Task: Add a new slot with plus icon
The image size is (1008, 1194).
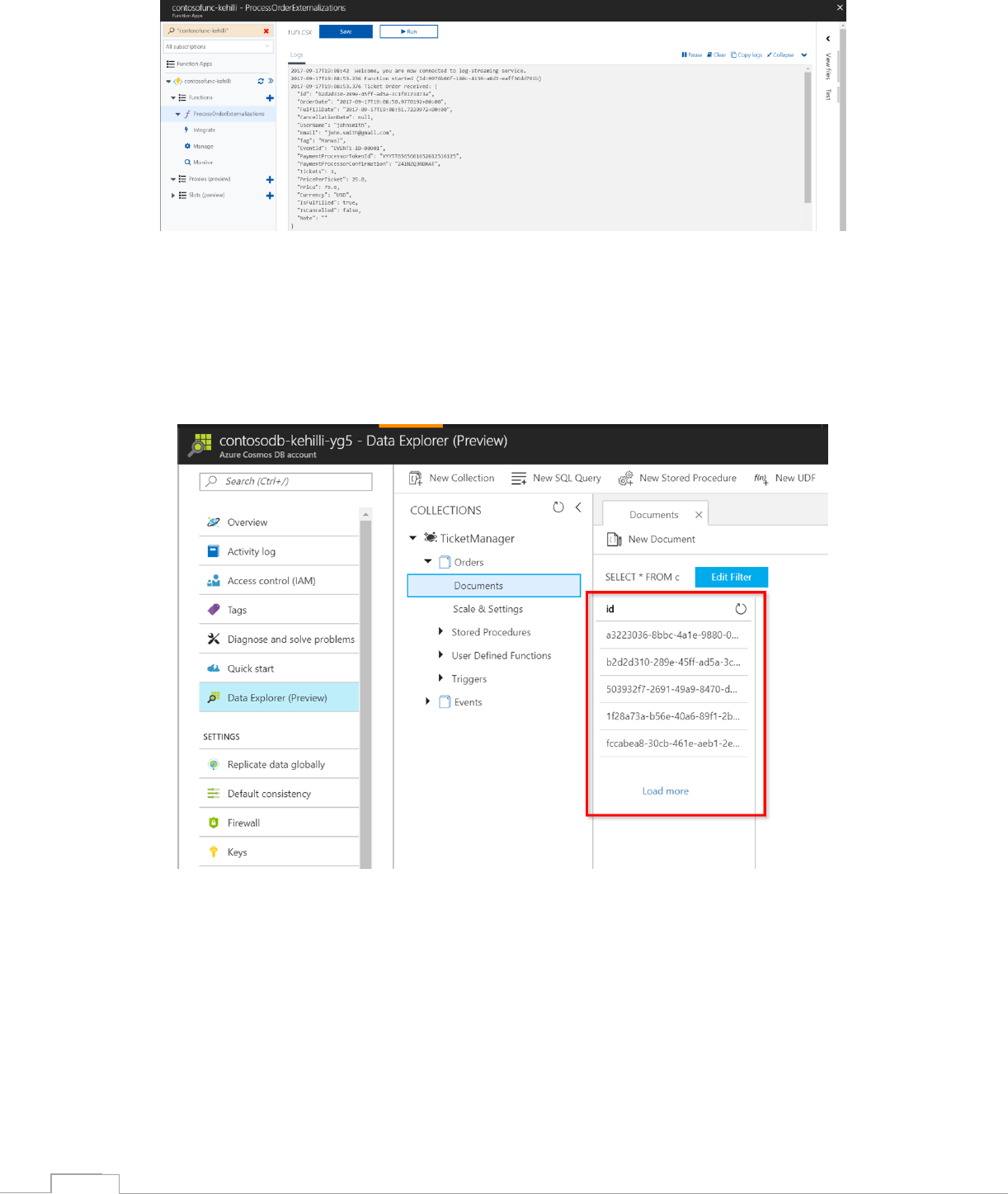Action: (x=270, y=196)
